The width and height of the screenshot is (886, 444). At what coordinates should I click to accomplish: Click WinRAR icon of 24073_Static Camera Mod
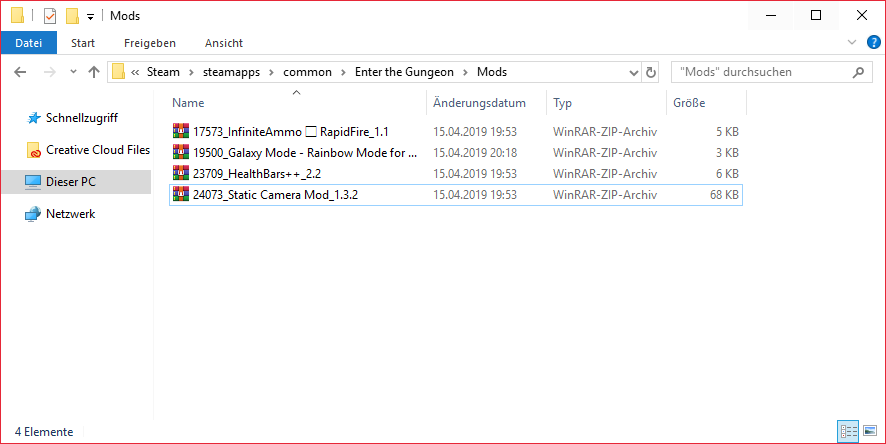point(181,194)
